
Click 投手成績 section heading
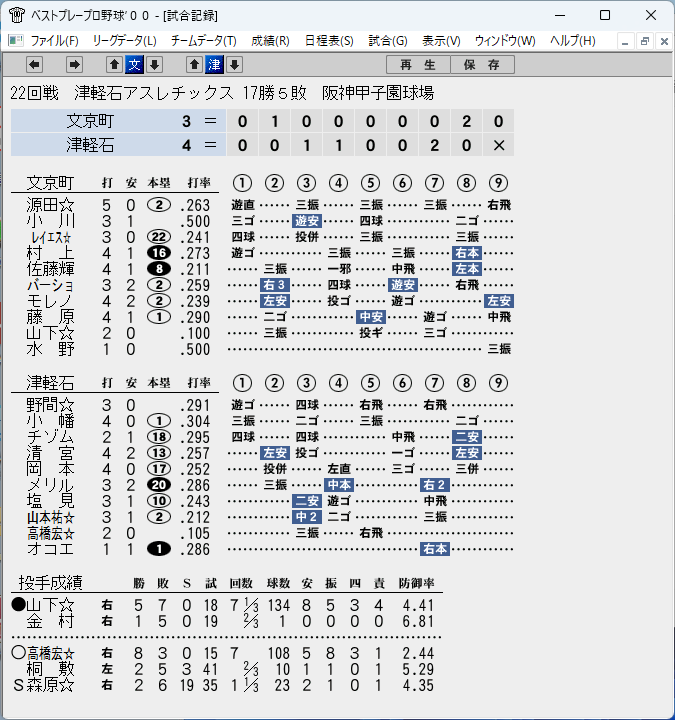51,583
